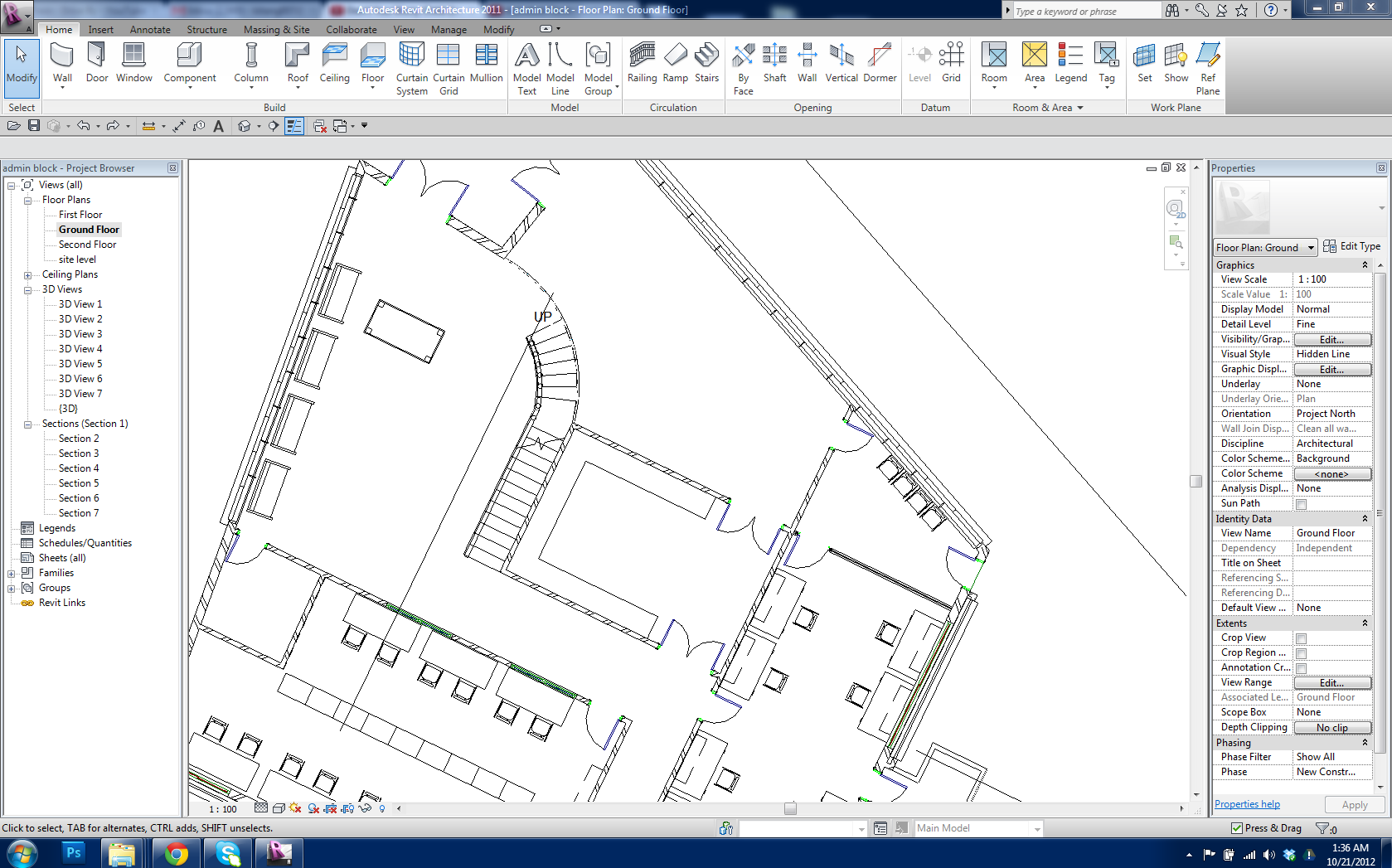Select the Railing tool

coord(642,64)
